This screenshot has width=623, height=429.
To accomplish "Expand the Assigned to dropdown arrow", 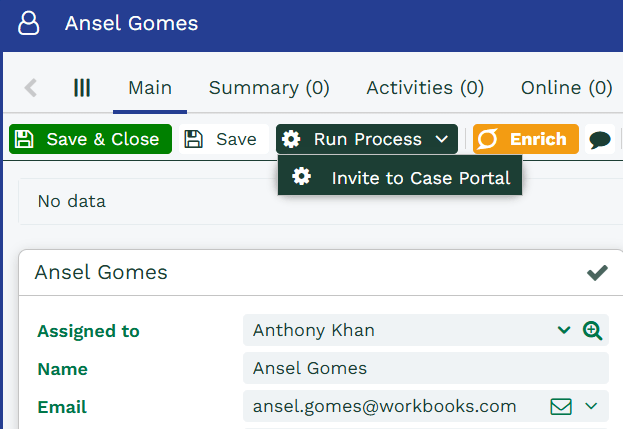I will 563,330.
